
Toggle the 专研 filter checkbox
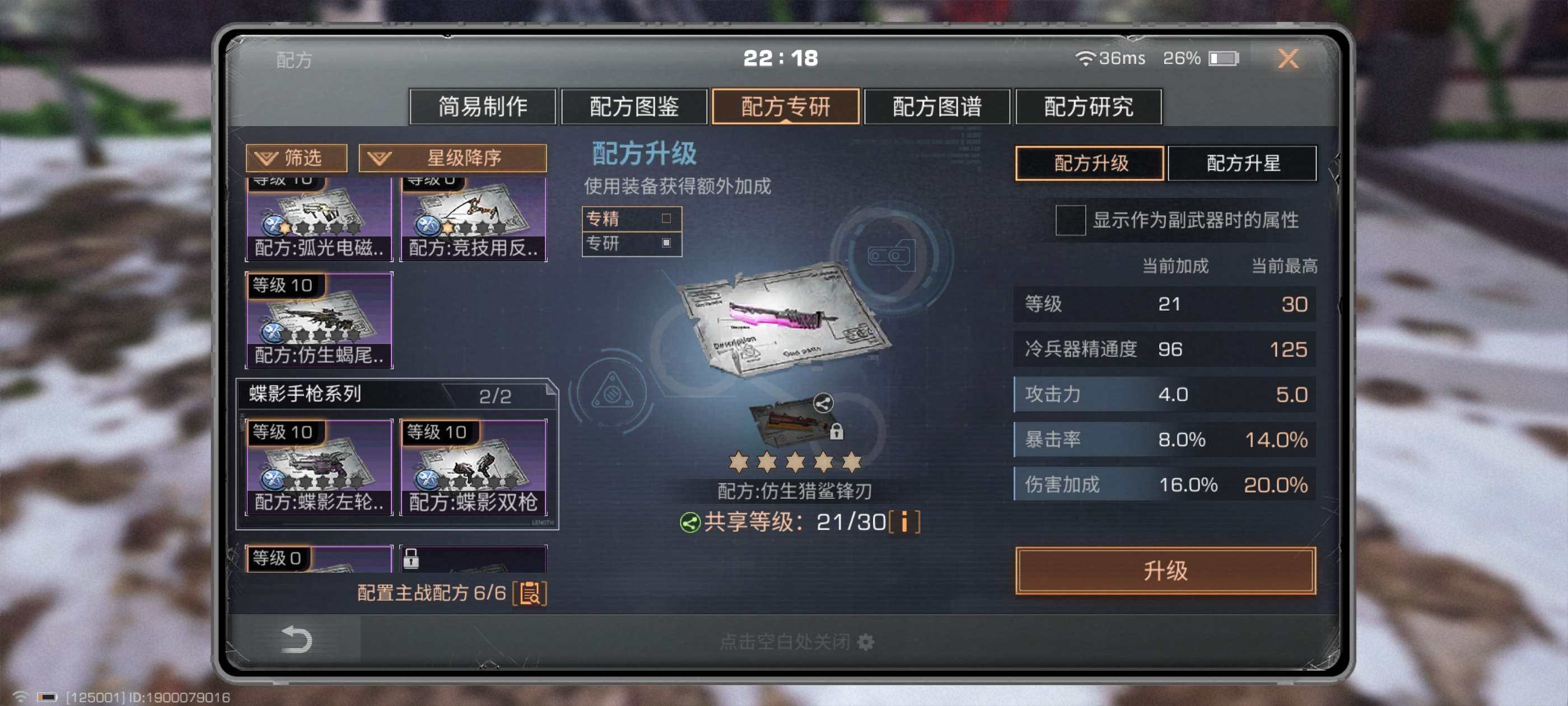666,243
